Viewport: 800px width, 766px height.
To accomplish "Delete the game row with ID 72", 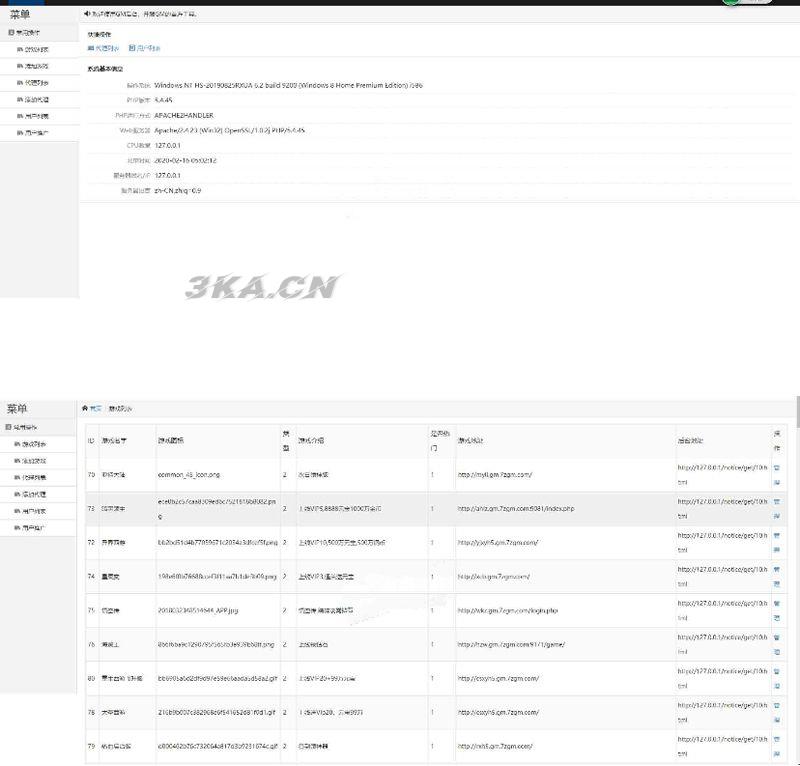I will tap(777, 534).
